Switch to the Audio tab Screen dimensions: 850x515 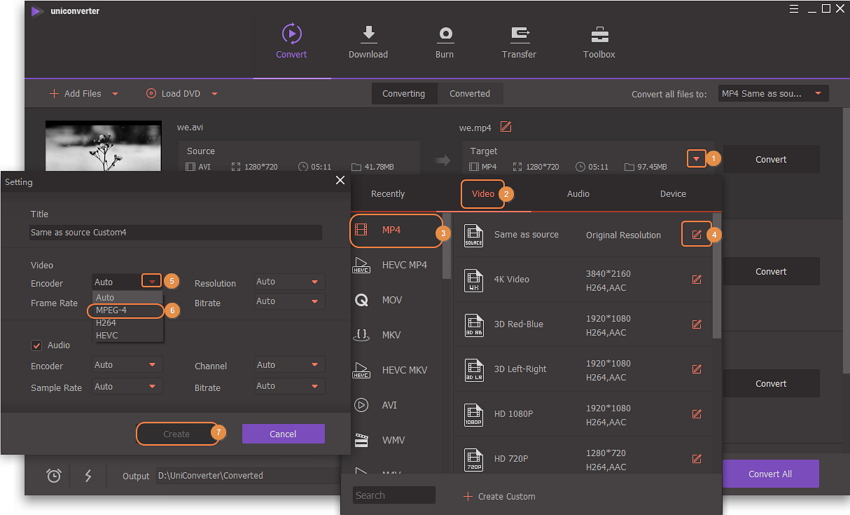(578, 194)
